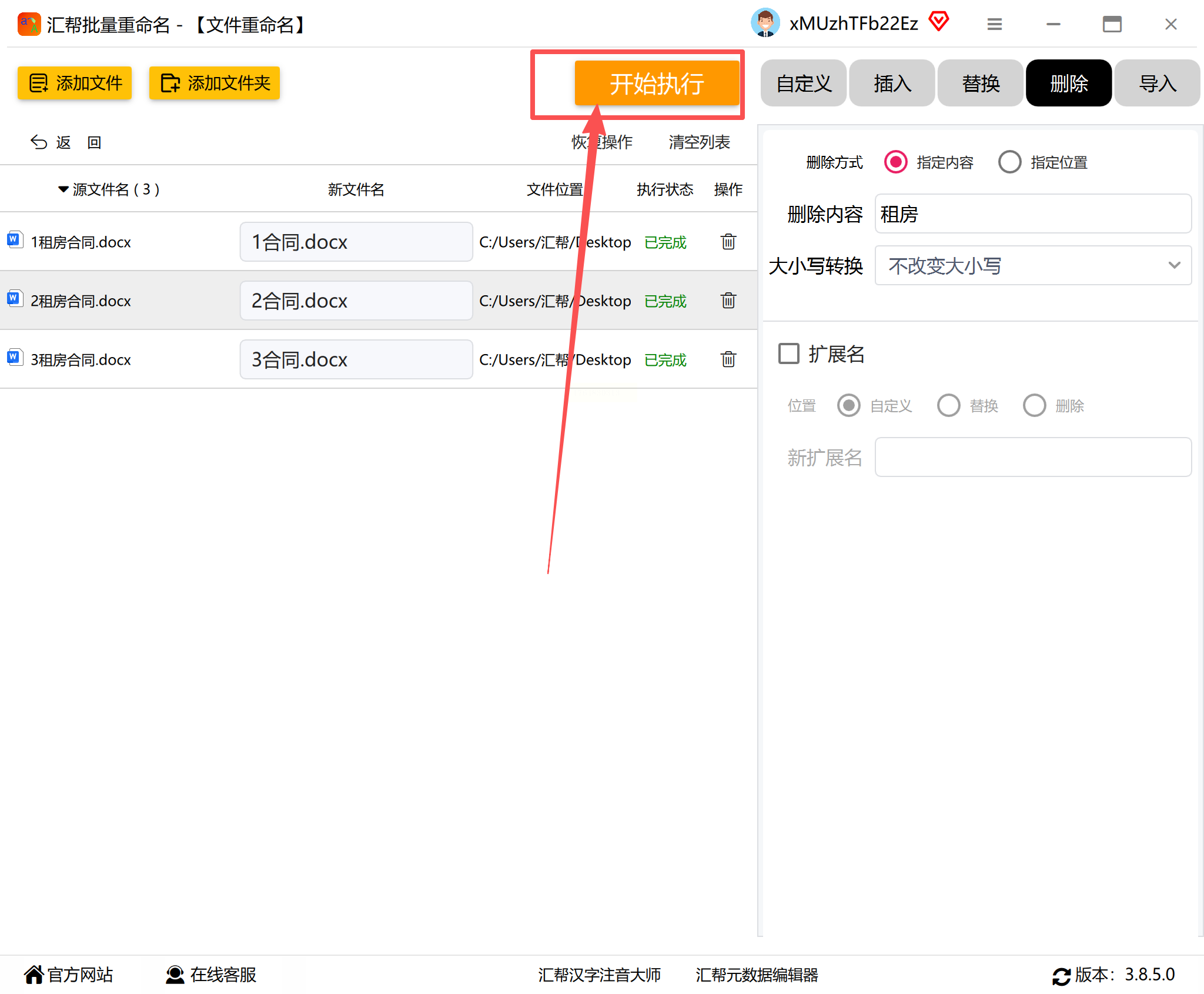
Task: Open the 官方网站 home icon link
Action: click(x=34, y=975)
